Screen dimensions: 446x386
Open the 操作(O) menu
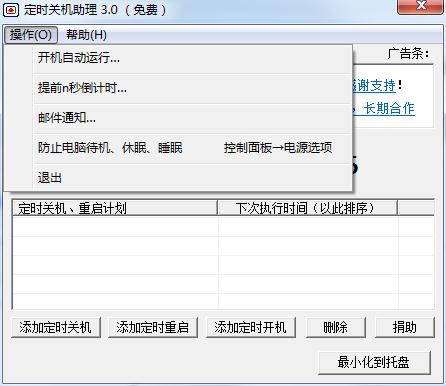point(31,35)
